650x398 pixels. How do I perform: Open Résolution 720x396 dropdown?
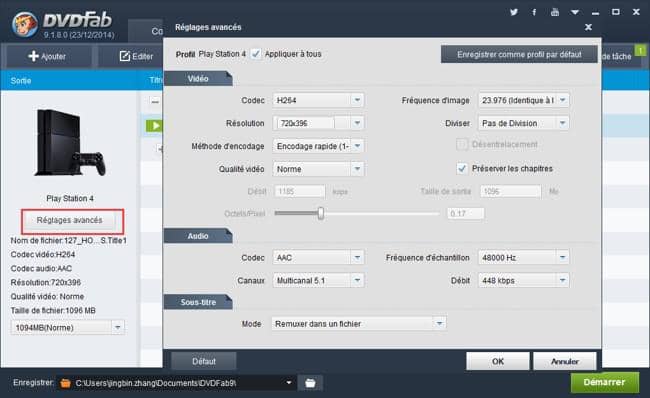click(318, 123)
